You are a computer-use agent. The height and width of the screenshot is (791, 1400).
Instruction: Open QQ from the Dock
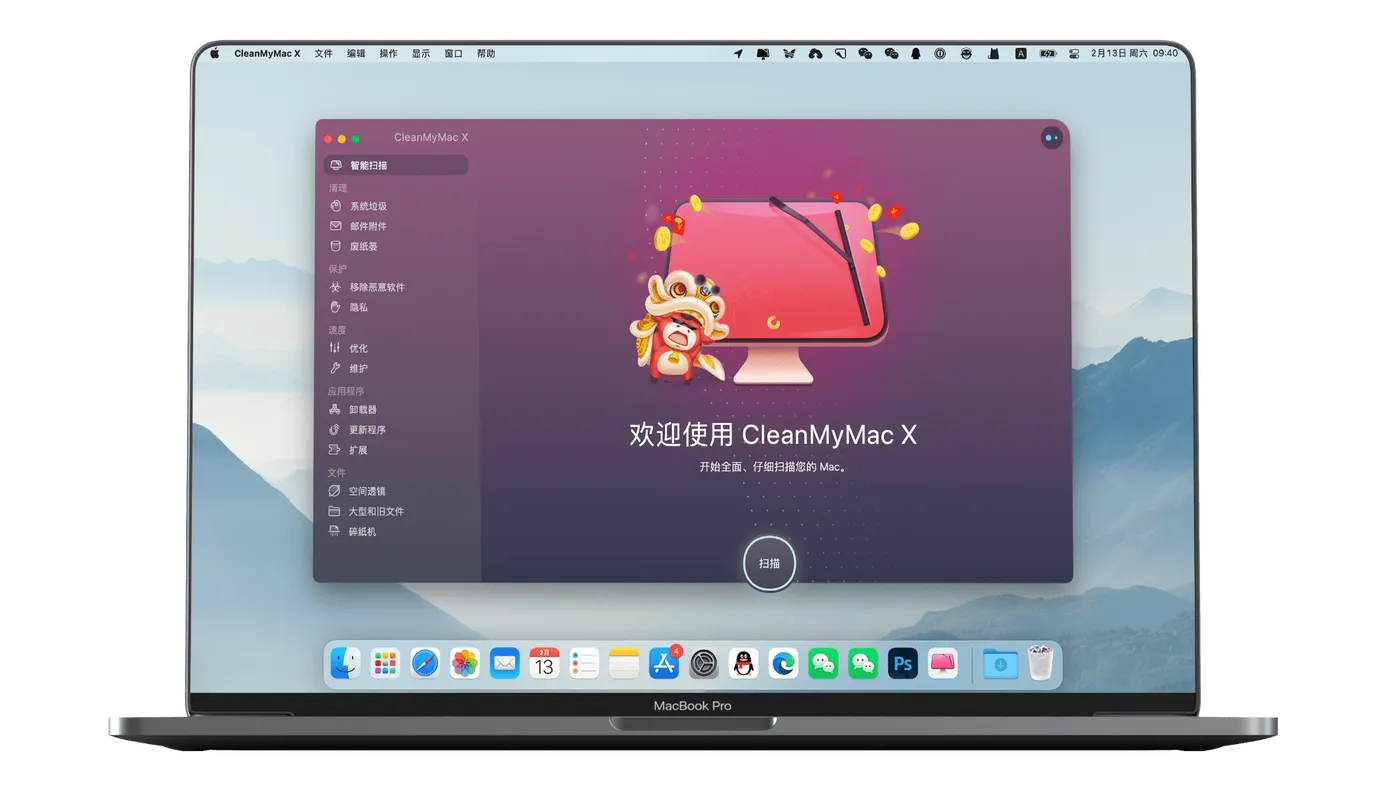click(x=744, y=662)
